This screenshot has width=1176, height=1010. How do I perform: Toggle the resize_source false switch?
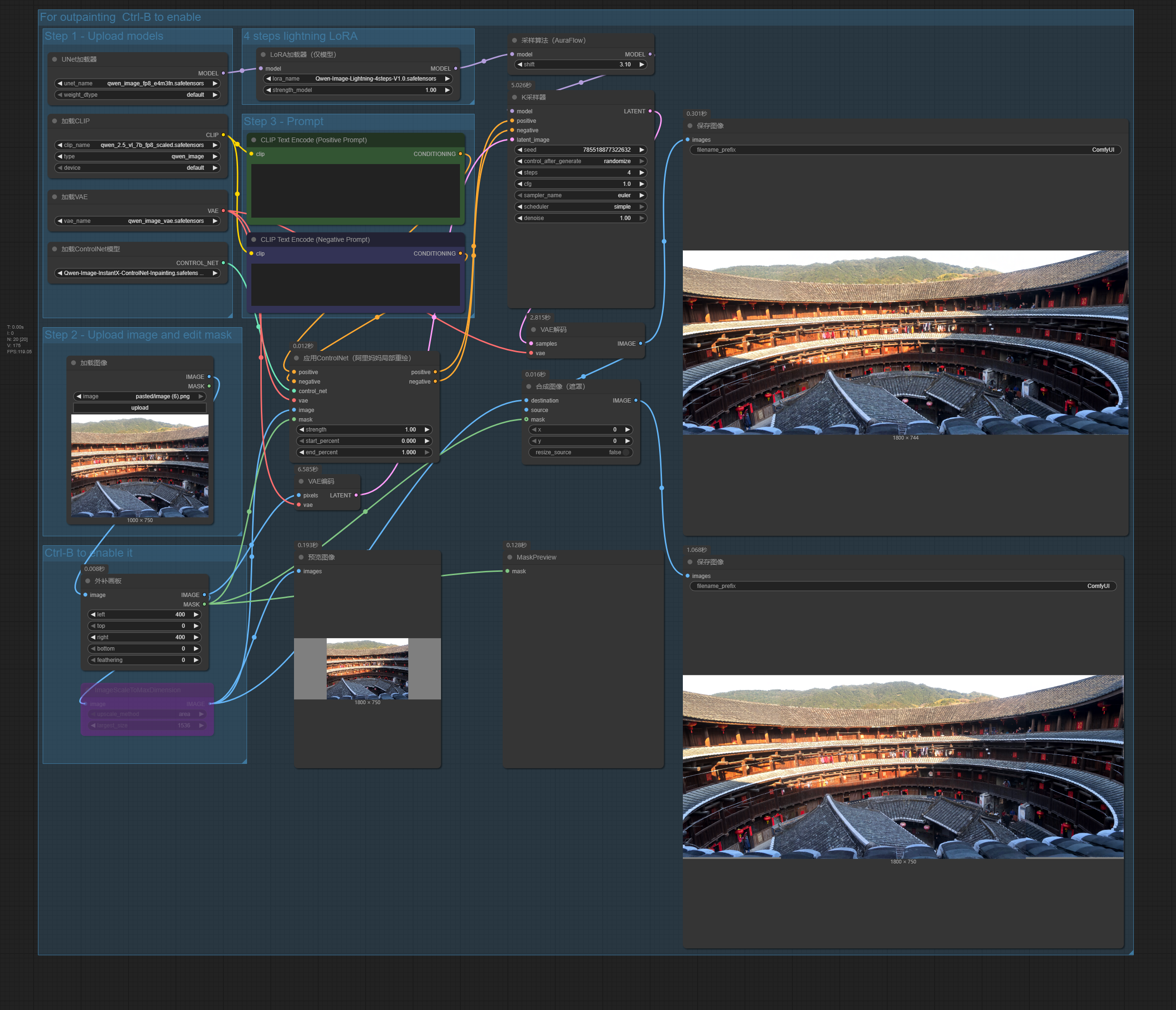pos(625,452)
